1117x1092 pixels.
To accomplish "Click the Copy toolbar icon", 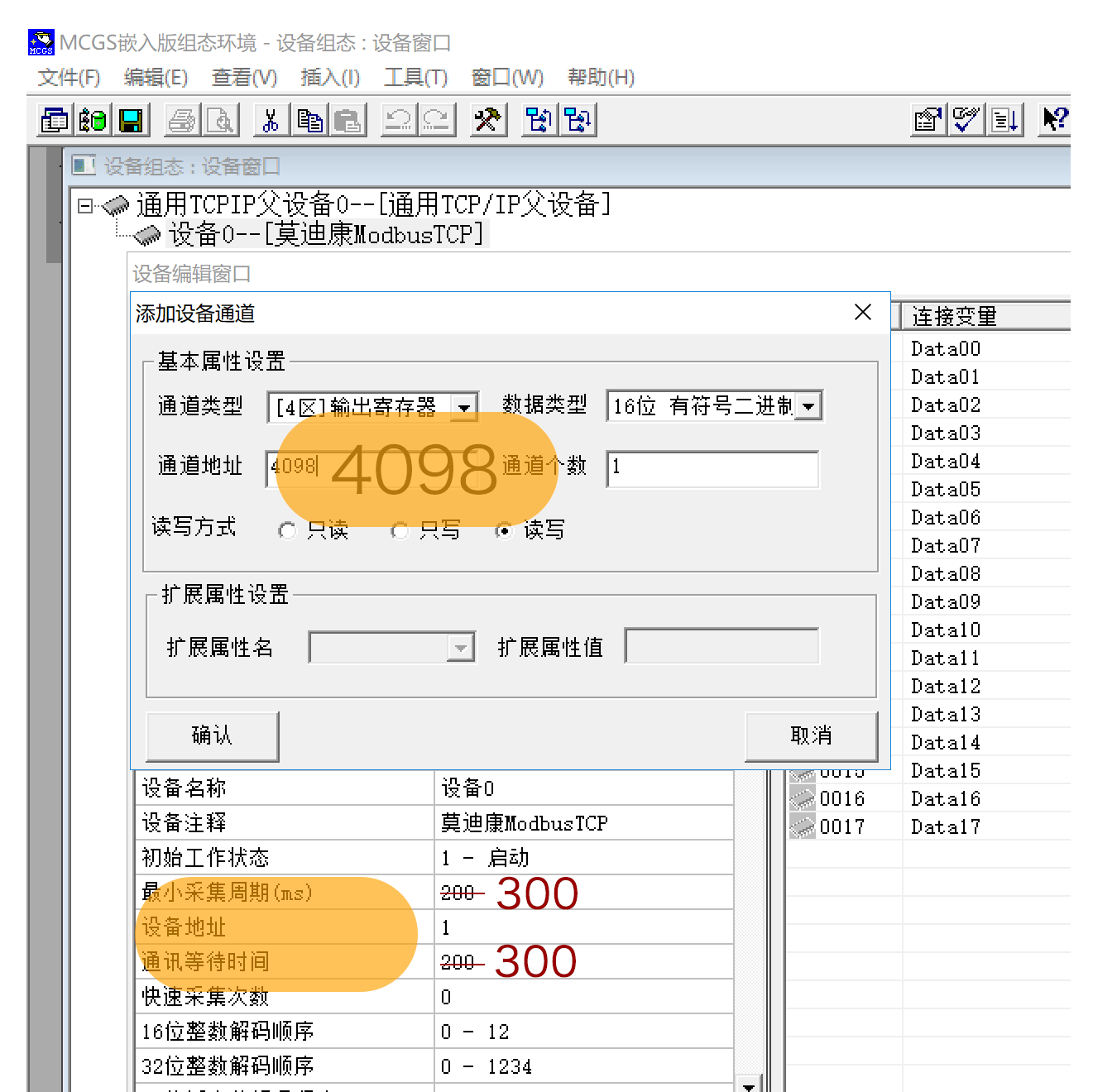I will point(309,120).
